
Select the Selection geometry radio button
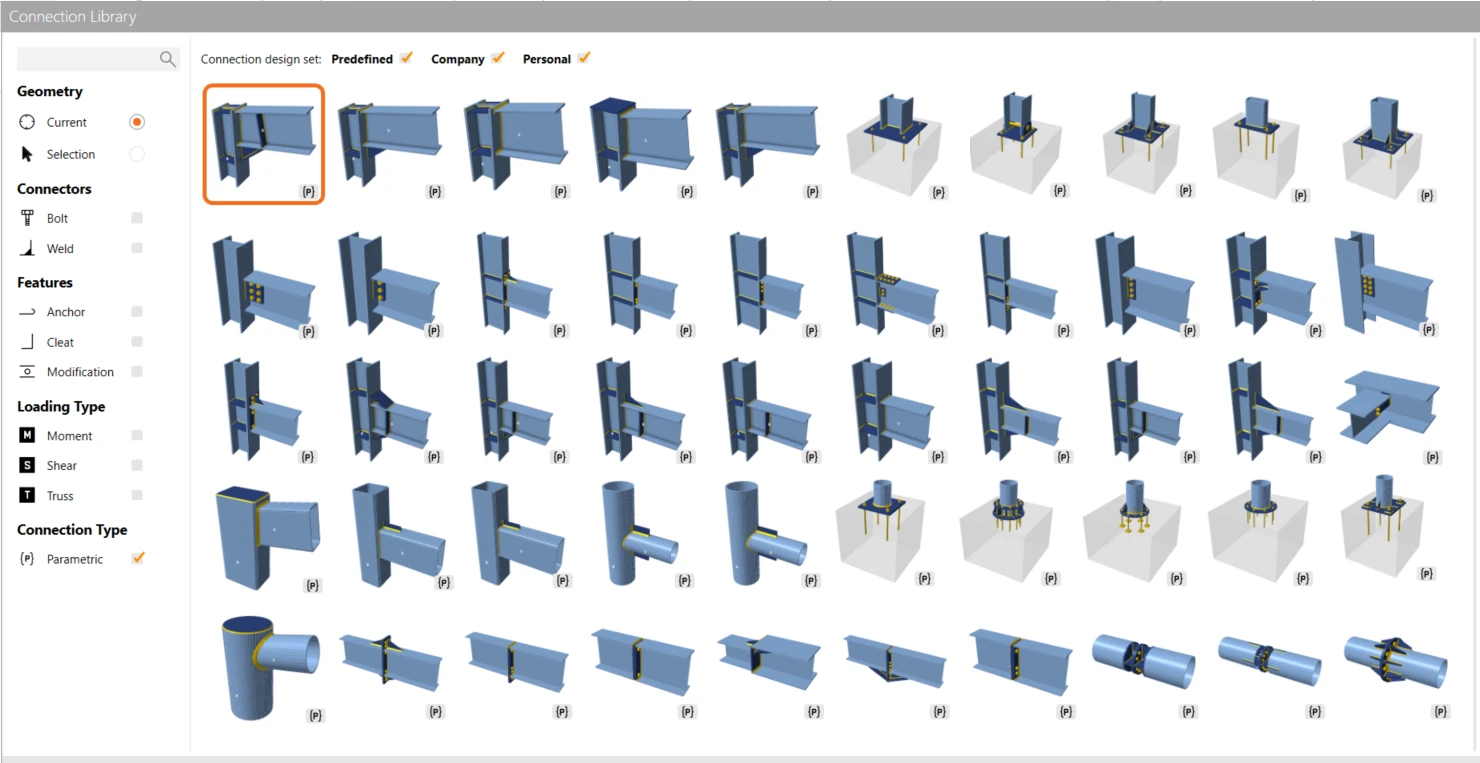point(137,154)
